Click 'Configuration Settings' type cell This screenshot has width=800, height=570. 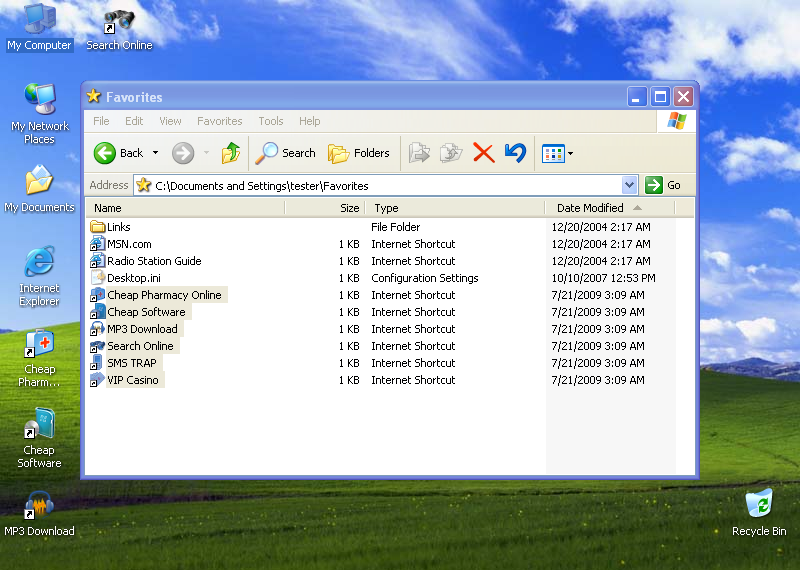point(424,278)
